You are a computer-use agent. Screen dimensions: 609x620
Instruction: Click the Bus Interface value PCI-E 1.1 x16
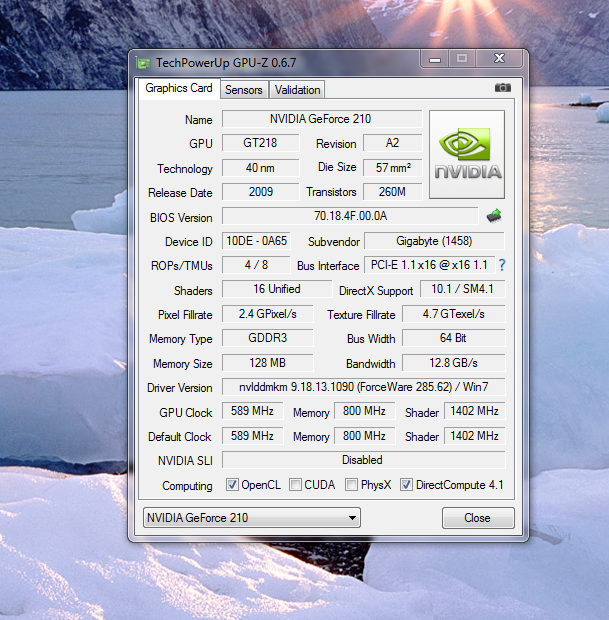point(429,265)
